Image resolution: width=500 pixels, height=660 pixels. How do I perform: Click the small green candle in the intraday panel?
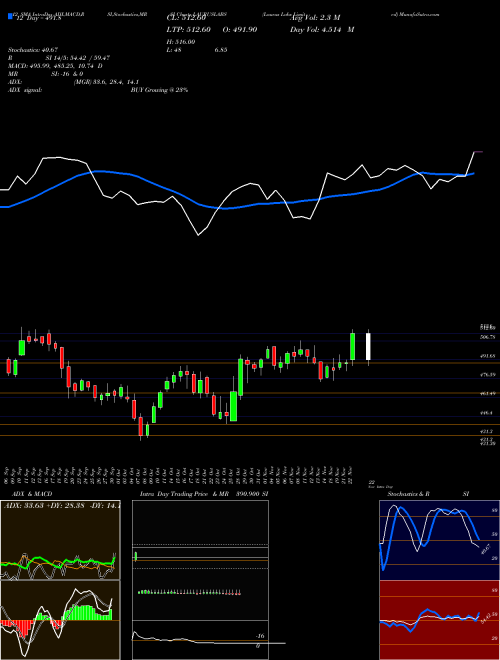click(136, 556)
